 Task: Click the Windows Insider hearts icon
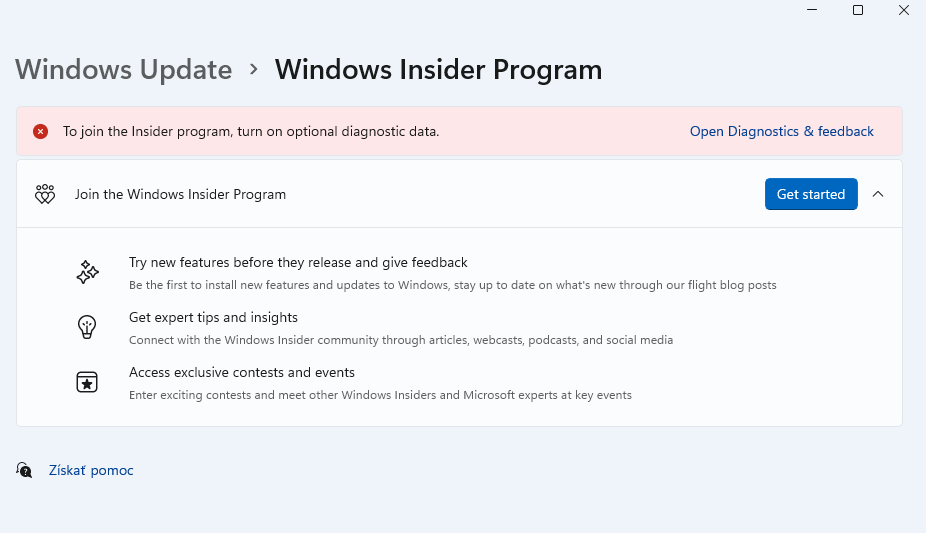coord(45,194)
